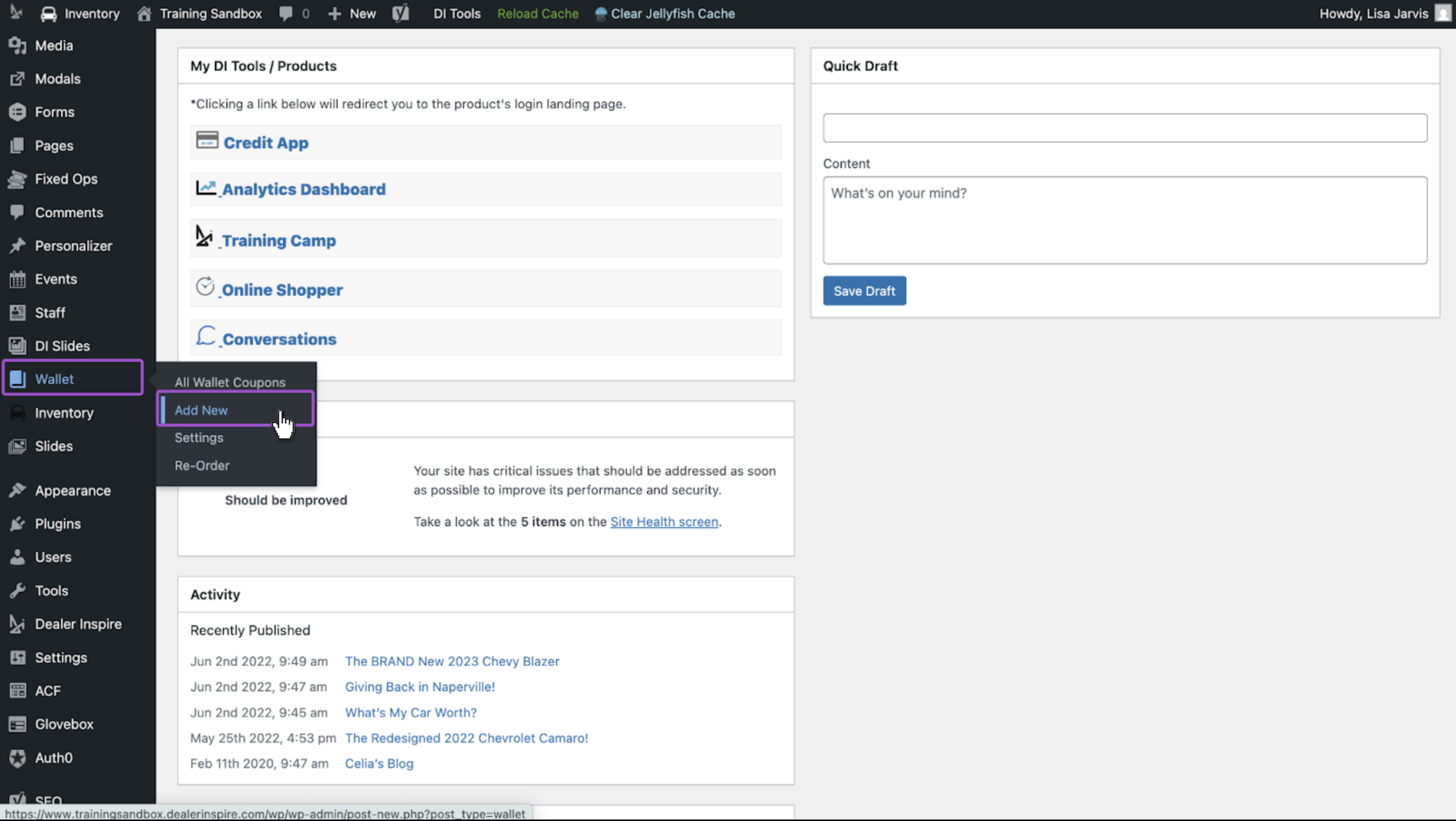Click the ACF sidebar icon
This screenshot has height=821, width=1456.
[18, 691]
